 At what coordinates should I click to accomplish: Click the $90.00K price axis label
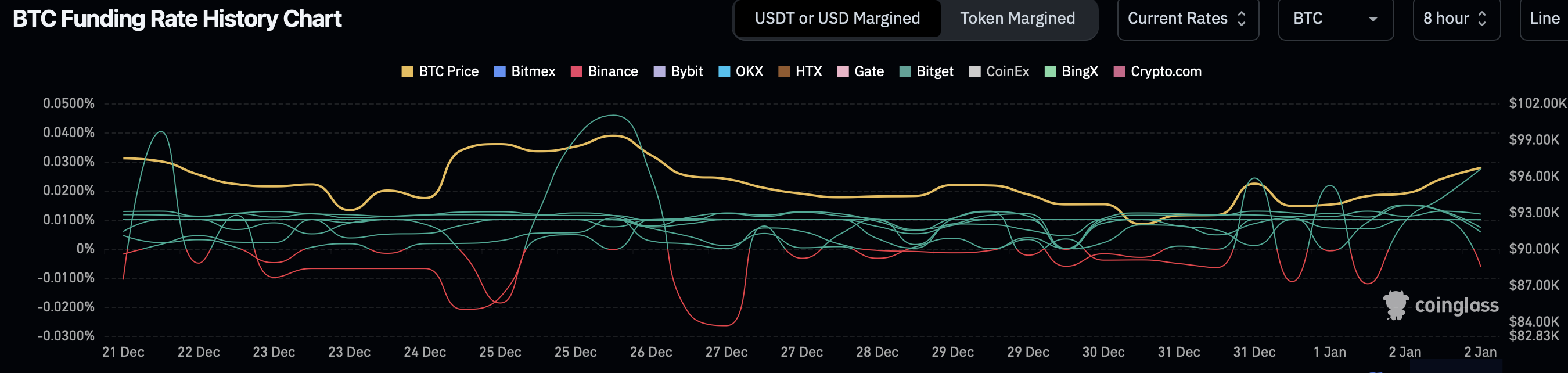[1534, 249]
